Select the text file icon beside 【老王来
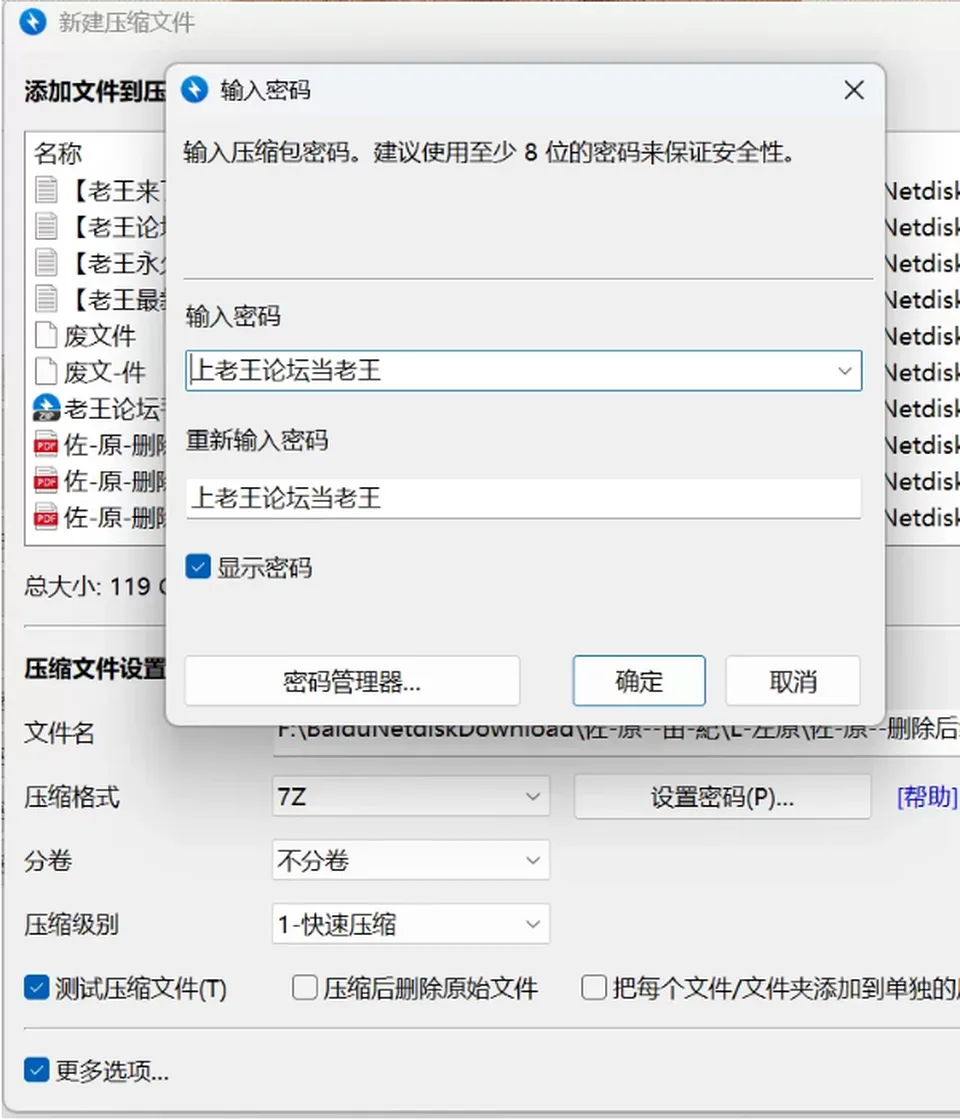 point(46,190)
